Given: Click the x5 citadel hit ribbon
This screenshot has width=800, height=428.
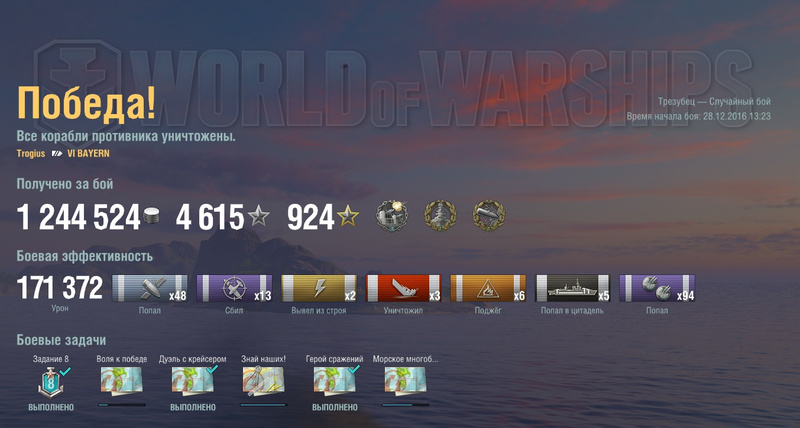Looking at the screenshot, I should [572, 288].
